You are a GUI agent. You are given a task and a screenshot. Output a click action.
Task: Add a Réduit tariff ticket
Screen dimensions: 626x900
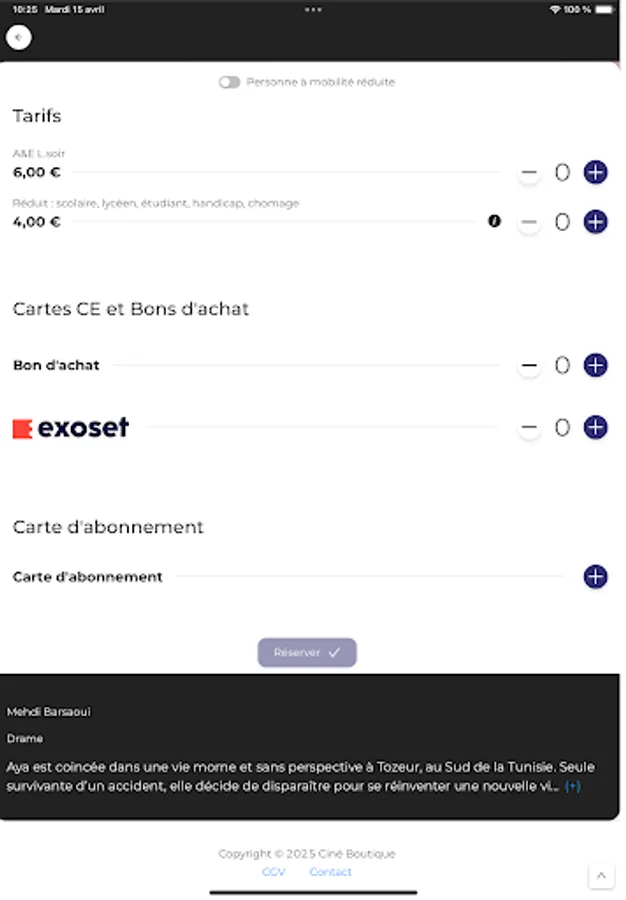click(x=595, y=222)
